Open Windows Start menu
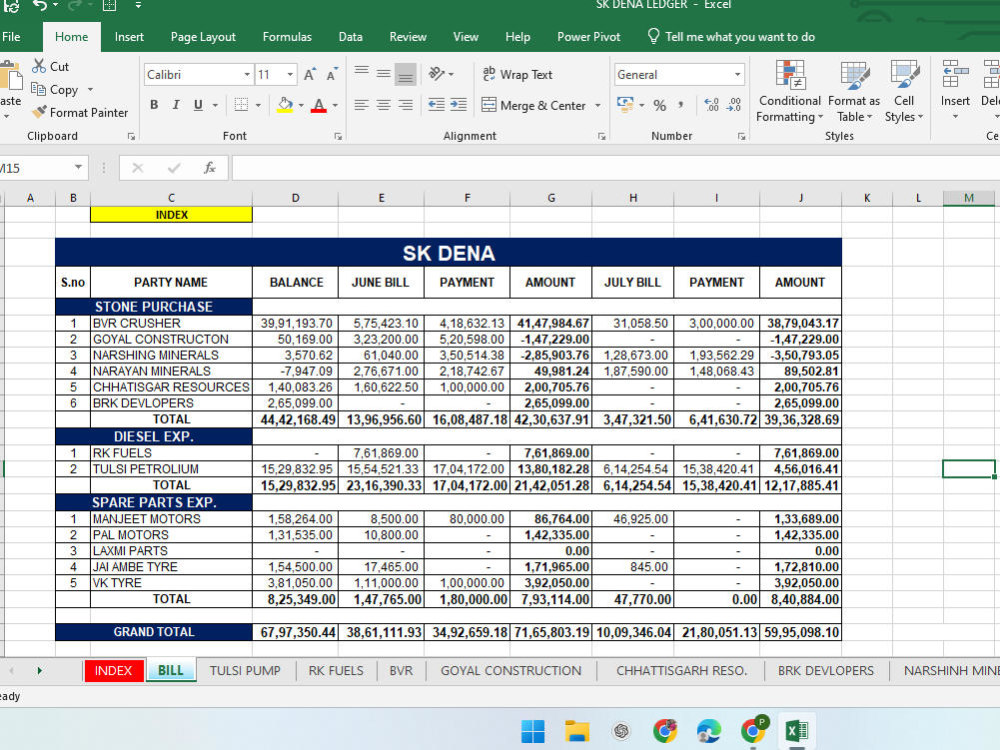The height and width of the screenshot is (750, 1000). coord(533,731)
